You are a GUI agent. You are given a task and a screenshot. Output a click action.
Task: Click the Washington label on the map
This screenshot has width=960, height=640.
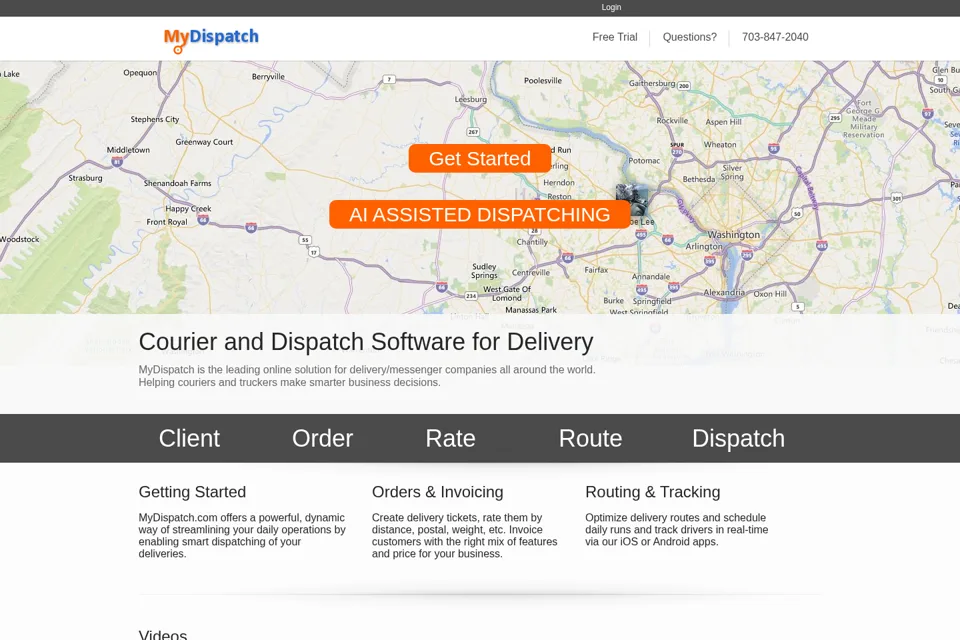[733, 235]
